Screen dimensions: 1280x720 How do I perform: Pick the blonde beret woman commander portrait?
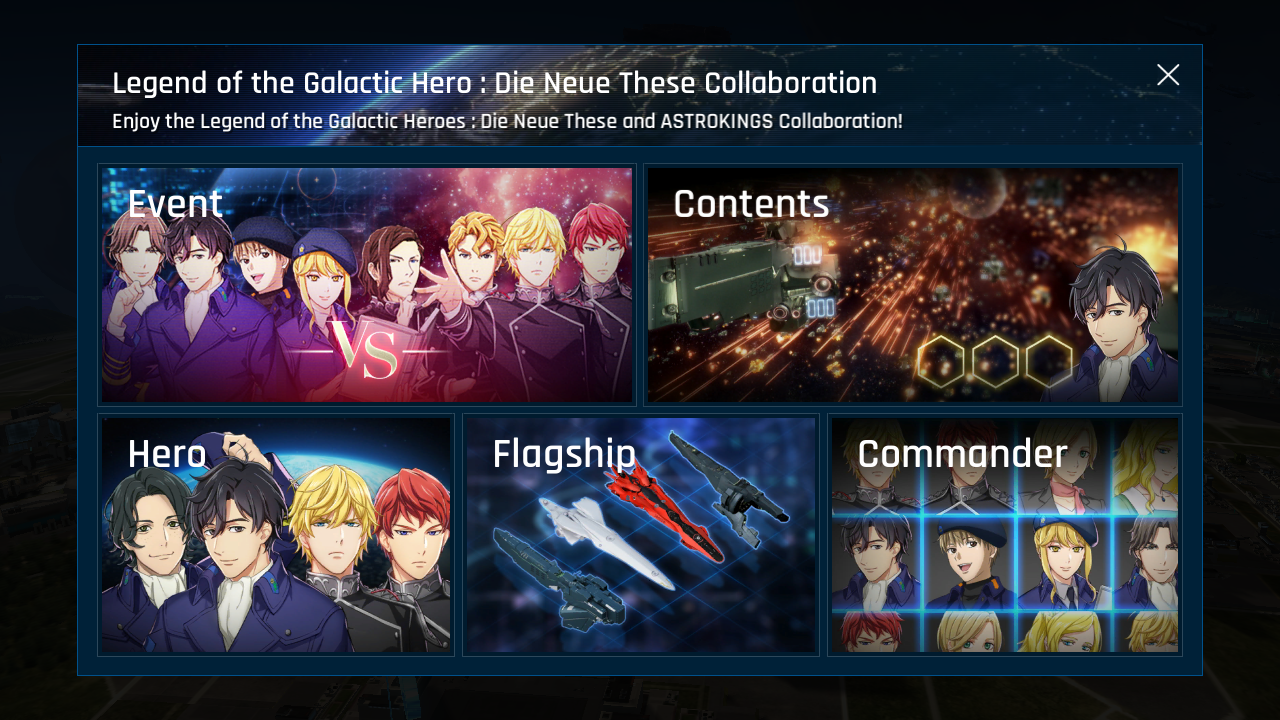point(1063,562)
